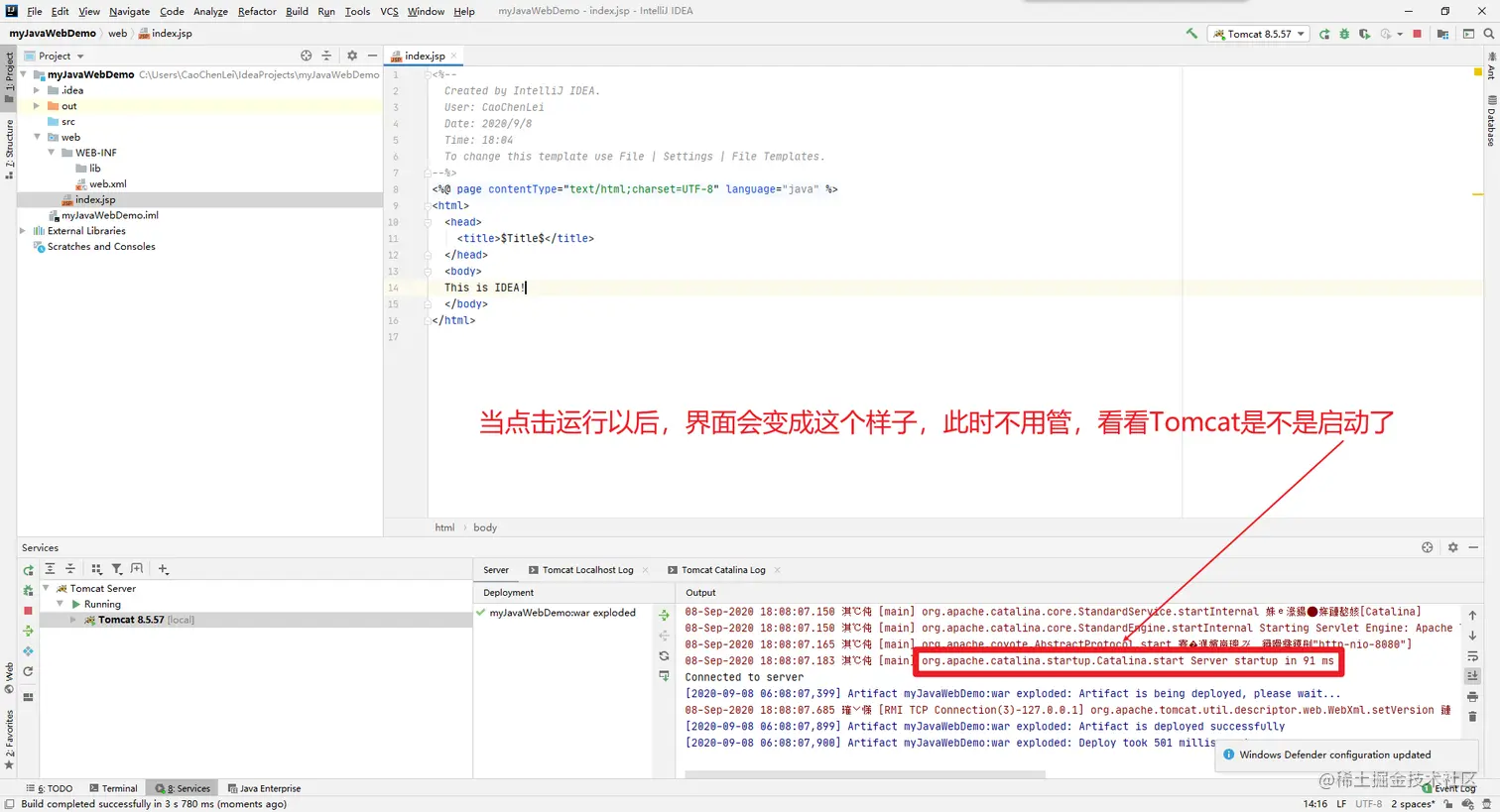
Task: Open the Java Enterprise tool window
Action: pyautogui.click(x=264, y=788)
